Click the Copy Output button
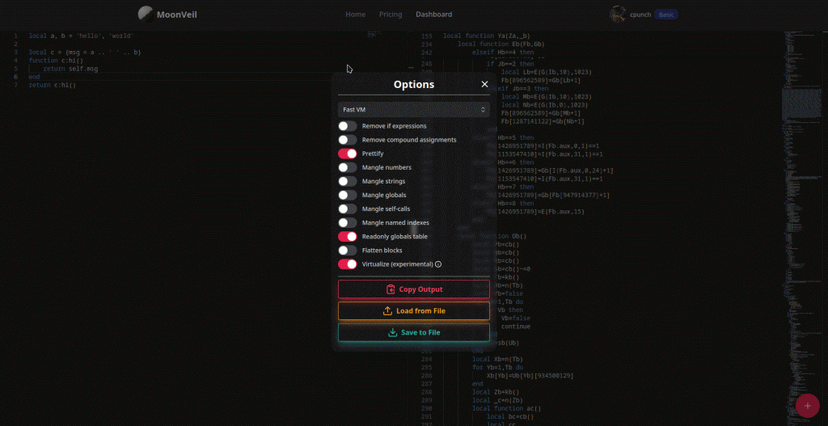The image size is (828, 426). (x=414, y=289)
